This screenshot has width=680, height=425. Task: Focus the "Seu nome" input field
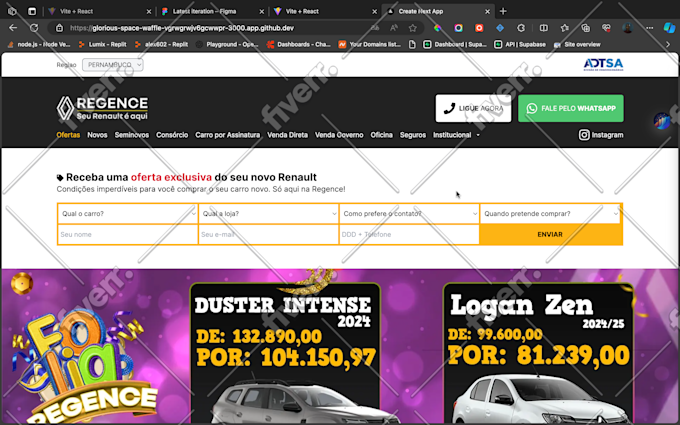[128, 235]
